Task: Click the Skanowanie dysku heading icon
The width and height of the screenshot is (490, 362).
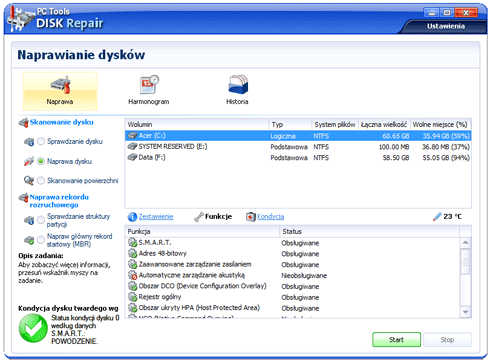Action: pyautogui.click(x=23, y=123)
